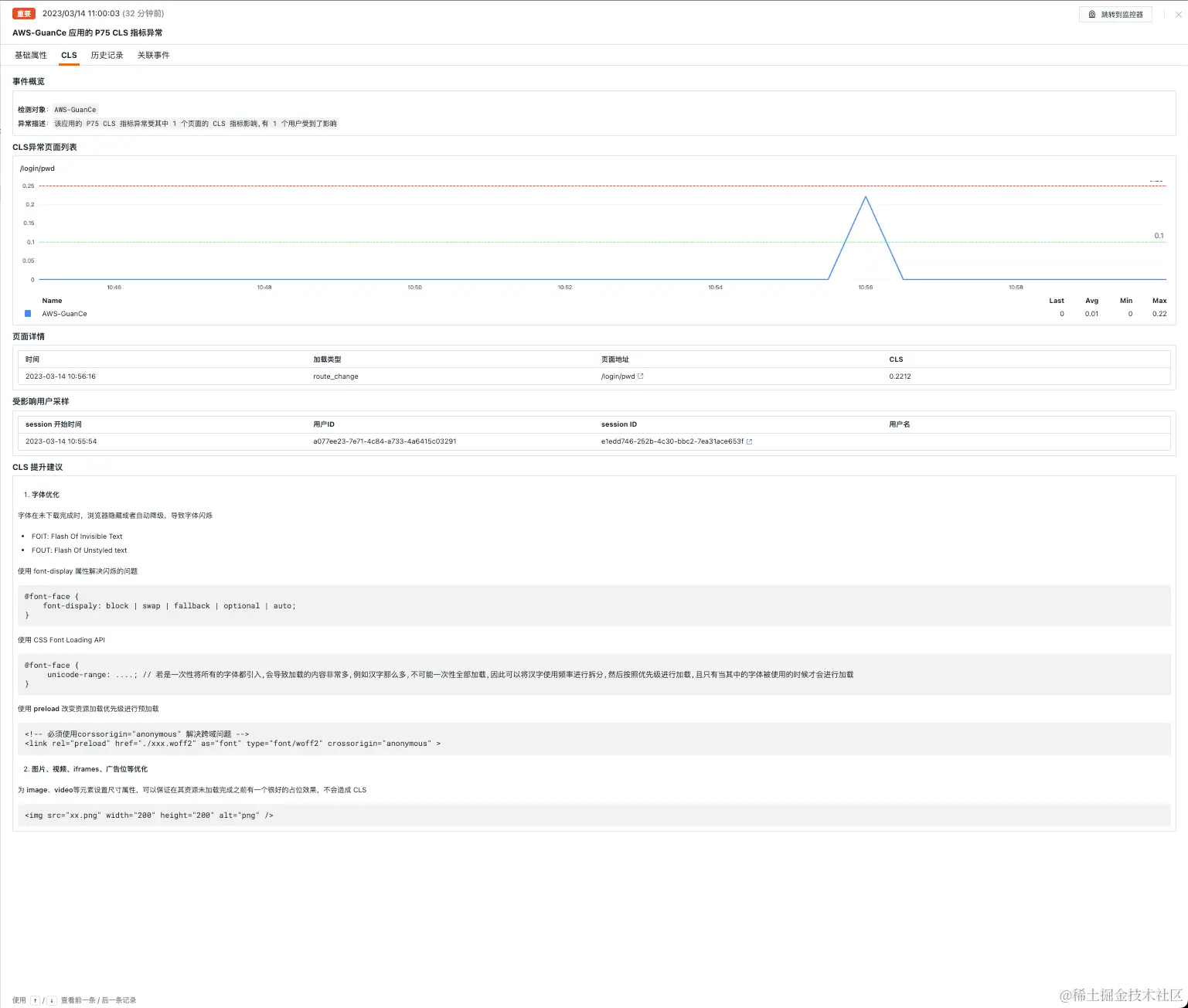This screenshot has height=1008, width=1188.
Task: Click the Max value 0.22 in legend
Action: point(1159,314)
